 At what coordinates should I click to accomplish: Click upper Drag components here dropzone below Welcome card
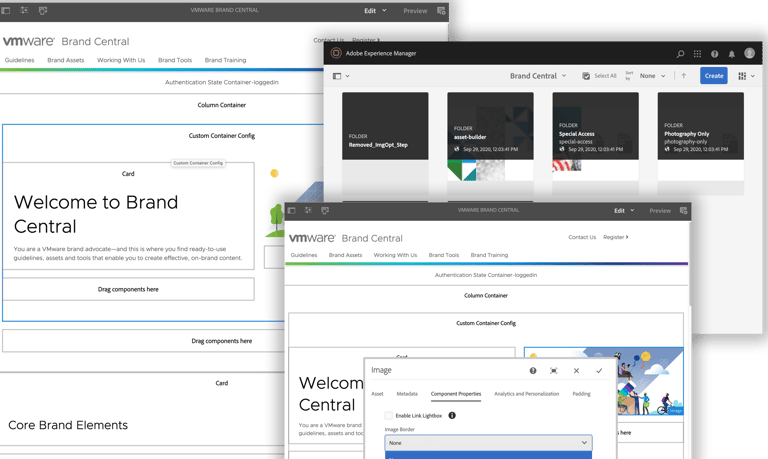128,289
